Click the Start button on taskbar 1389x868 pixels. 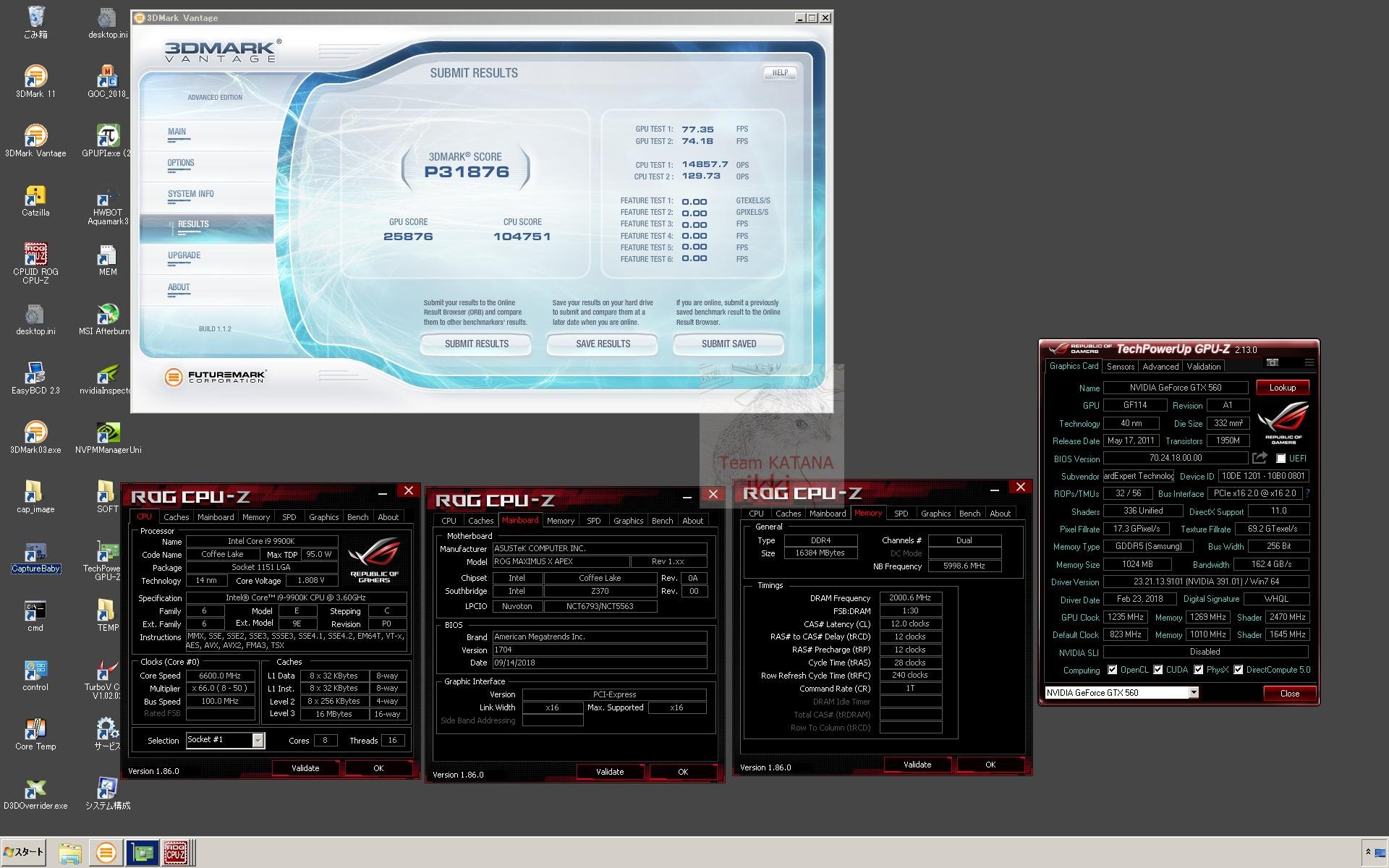coord(24,853)
